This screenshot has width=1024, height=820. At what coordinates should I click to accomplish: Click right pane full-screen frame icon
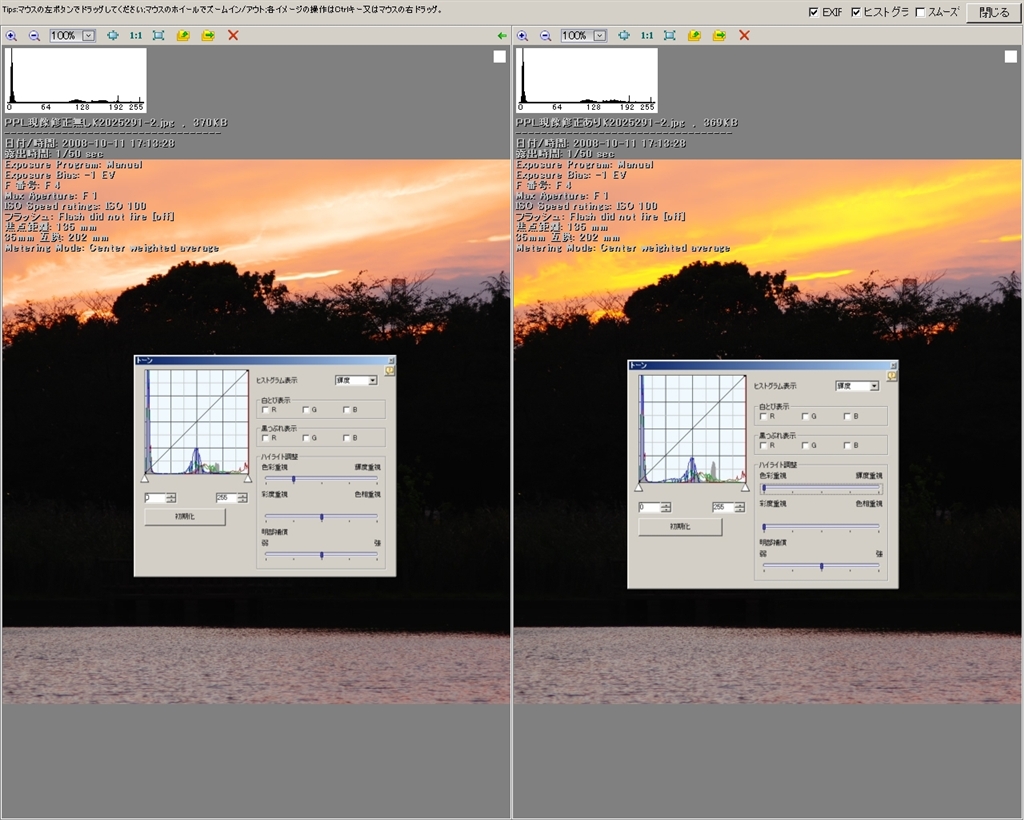pos(670,36)
